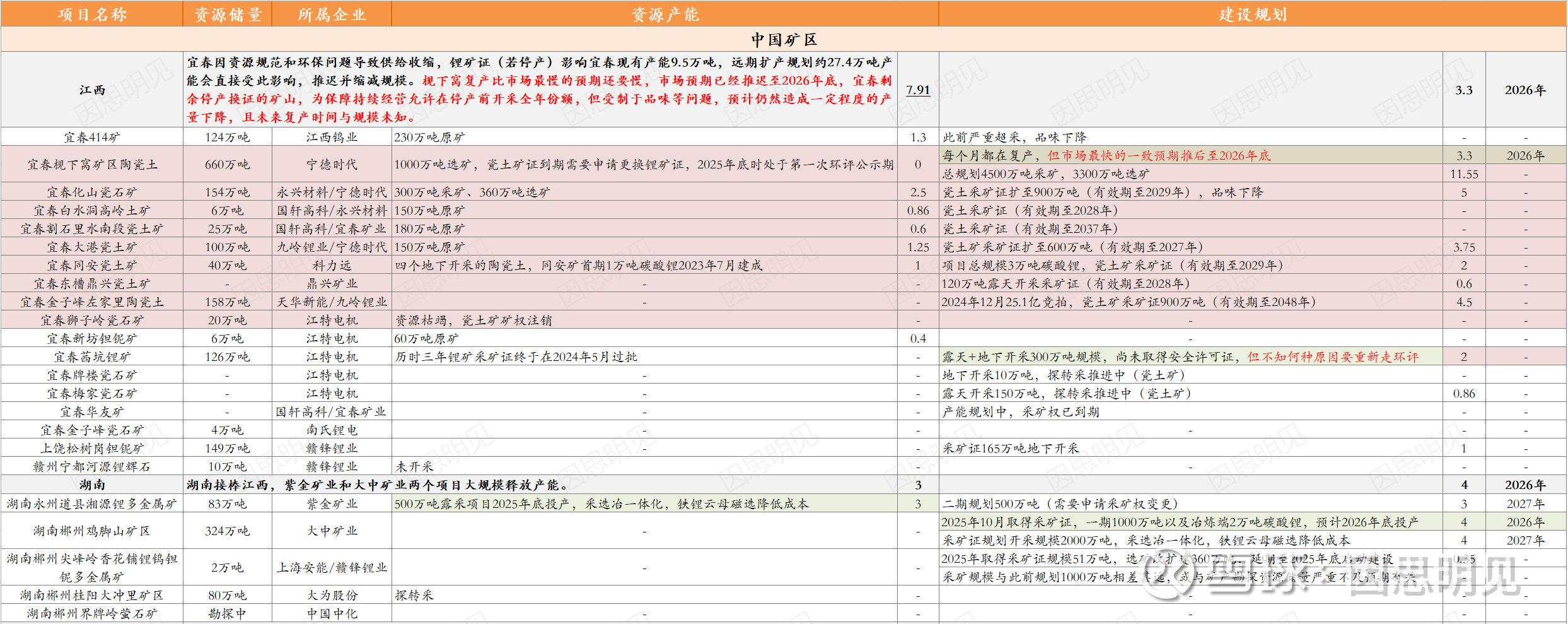Viewport: 1568px width, 624px height.
Task: Select "2027年" in the 湘源锂多金属矿 row
Action: 1526,503
